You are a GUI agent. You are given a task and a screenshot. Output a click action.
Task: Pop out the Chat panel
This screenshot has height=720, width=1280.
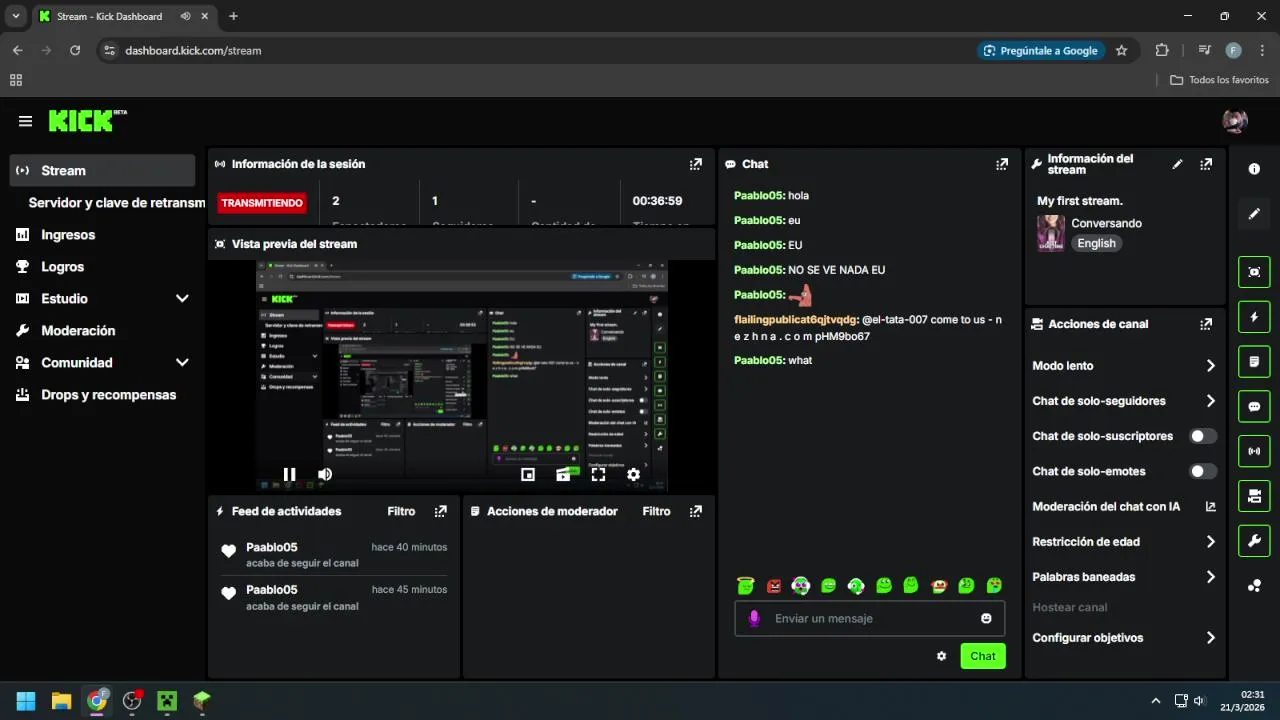pos(1002,164)
